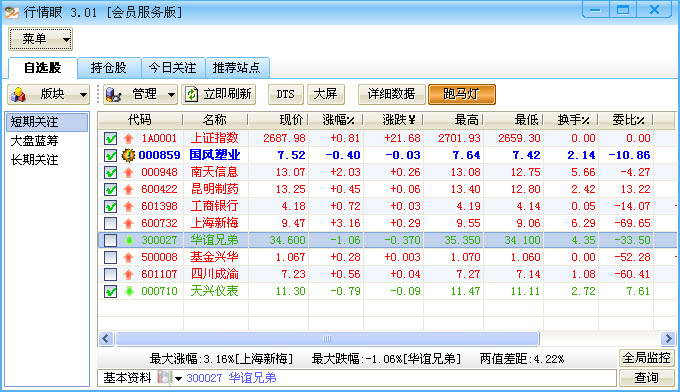
Task: Check the 上海新梅 row checkbox
Action: 111,223
